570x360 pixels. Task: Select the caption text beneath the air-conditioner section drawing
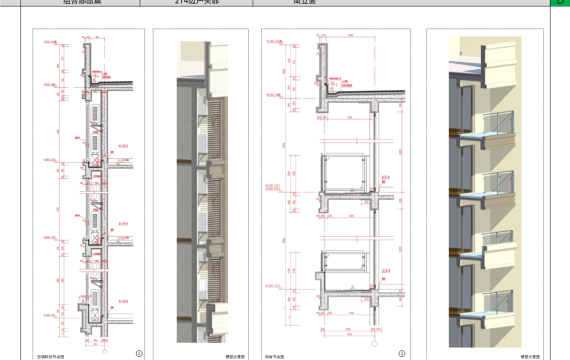coord(51,357)
